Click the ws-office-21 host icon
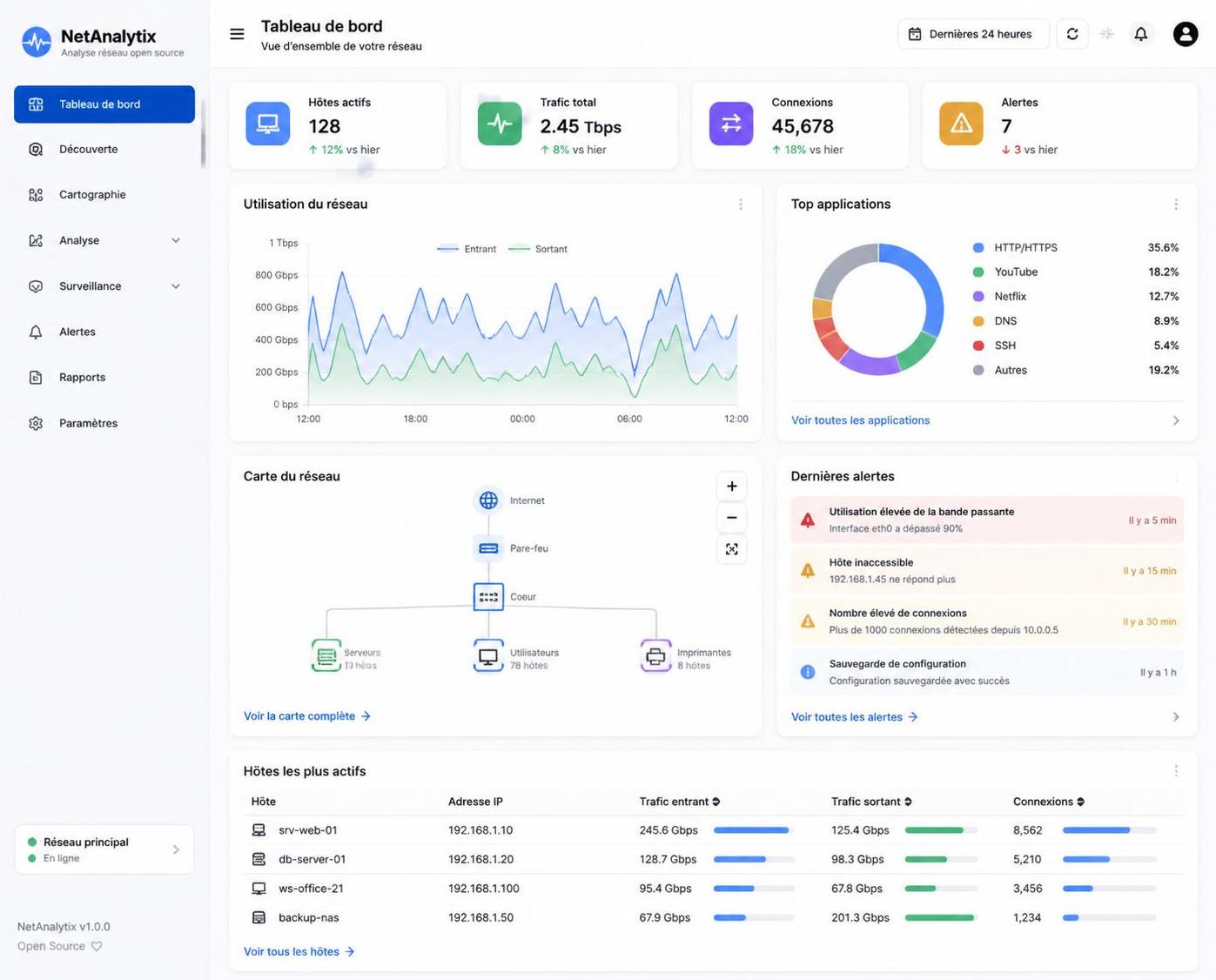Image resolution: width=1216 pixels, height=980 pixels. tap(259, 889)
